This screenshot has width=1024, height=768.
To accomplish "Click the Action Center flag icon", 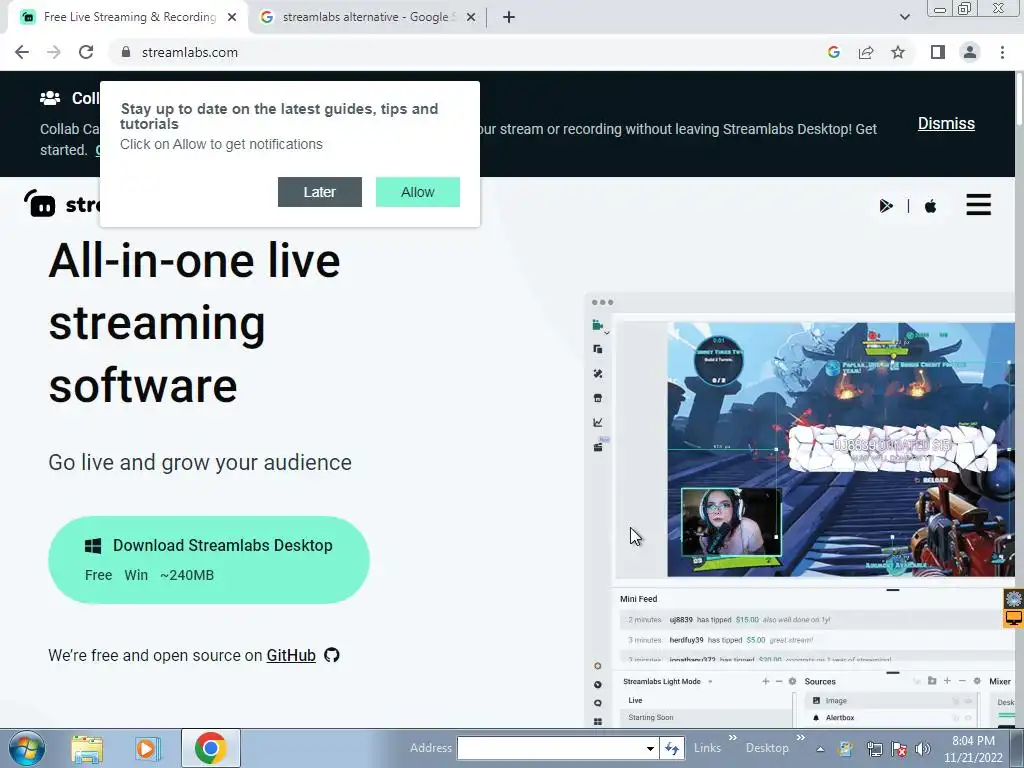I will [899, 749].
